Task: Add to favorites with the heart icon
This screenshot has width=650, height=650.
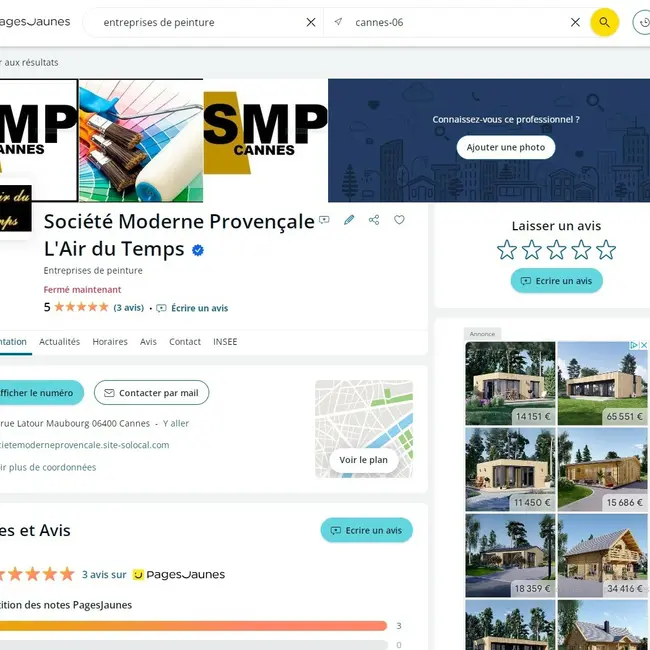Action: click(399, 220)
